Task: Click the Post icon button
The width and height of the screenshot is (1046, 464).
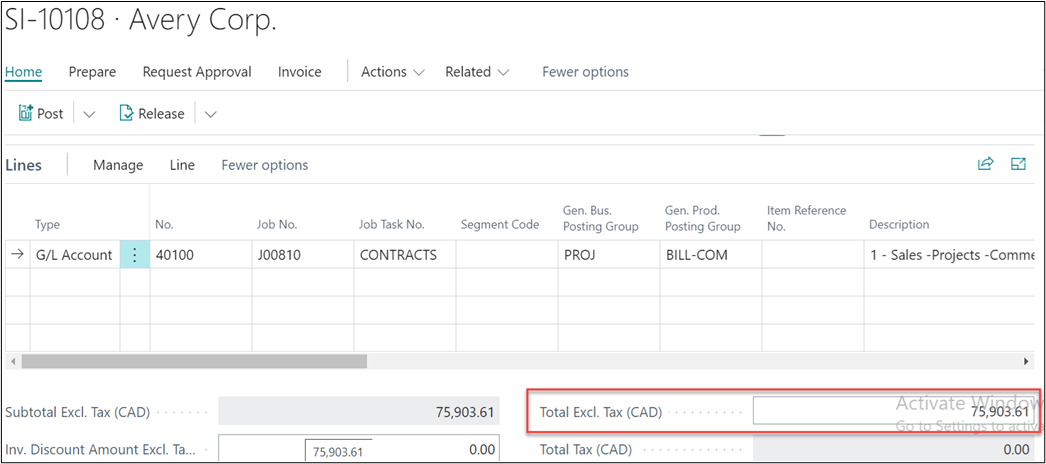Action: click(x=41, y=114)
